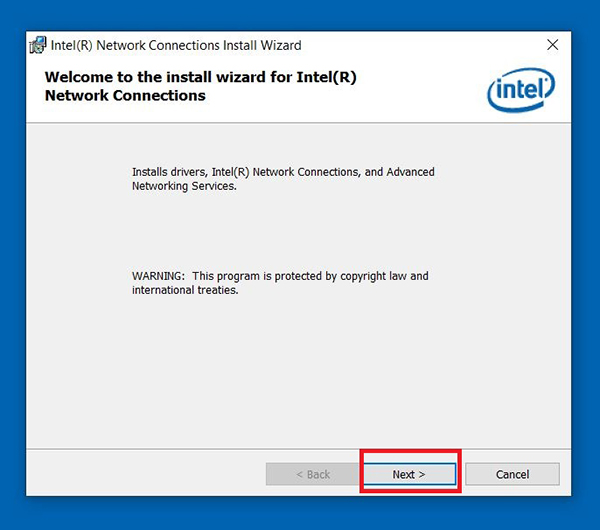600x530 pixels.
Task: Click "Advanced" at the end of the description line
Action: tap(410, 172)
